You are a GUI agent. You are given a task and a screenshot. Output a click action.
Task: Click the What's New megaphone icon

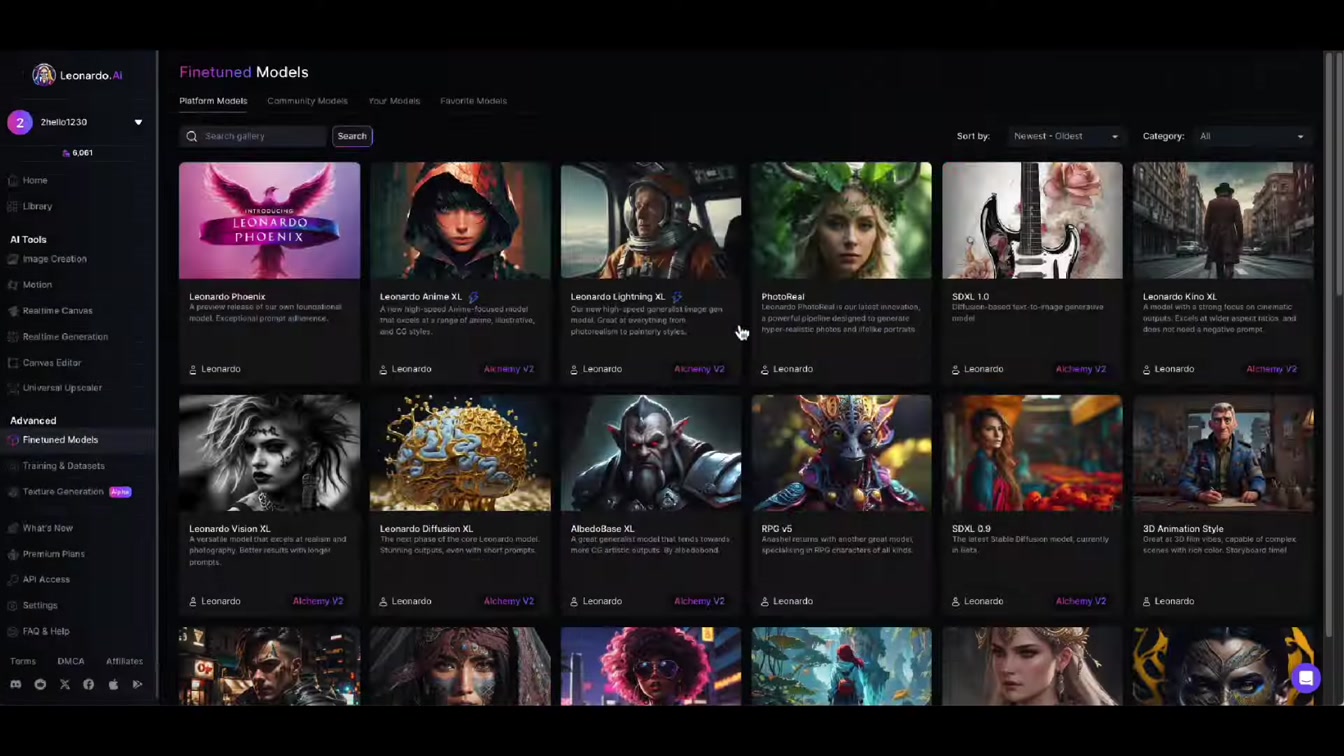click(x=13, y=528)
